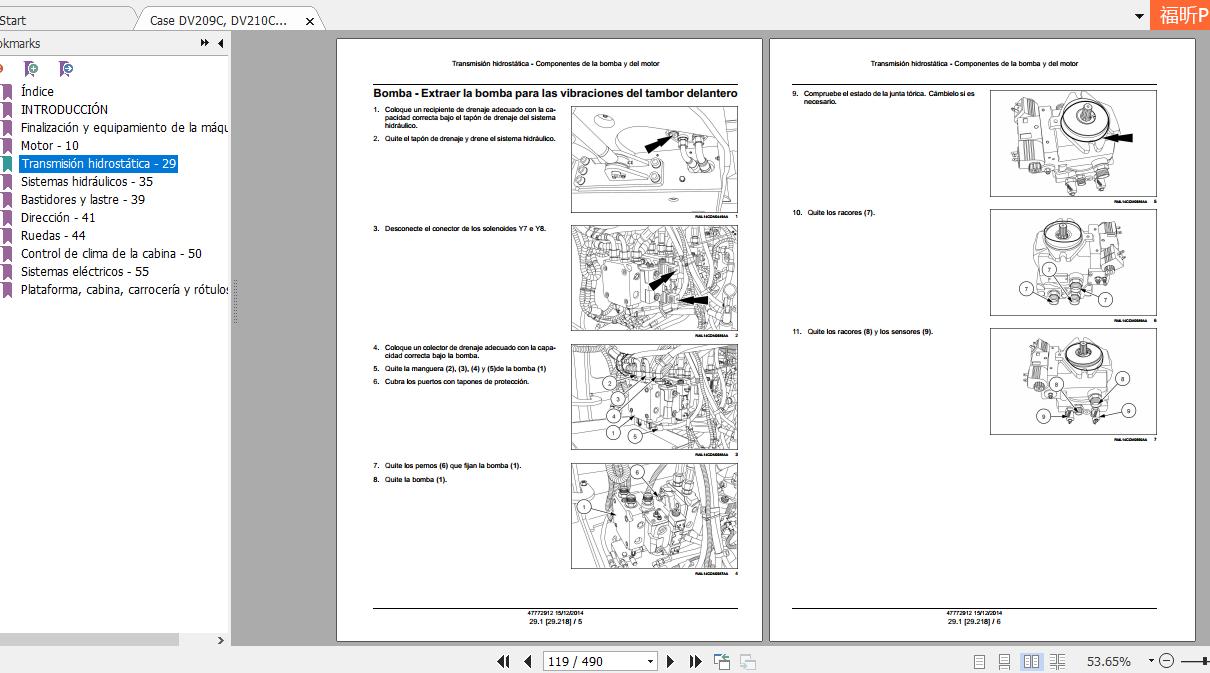Screen dimensions: 1210x673
Task: Enable continuous scrolling page mode
Action: (1005, 661)
